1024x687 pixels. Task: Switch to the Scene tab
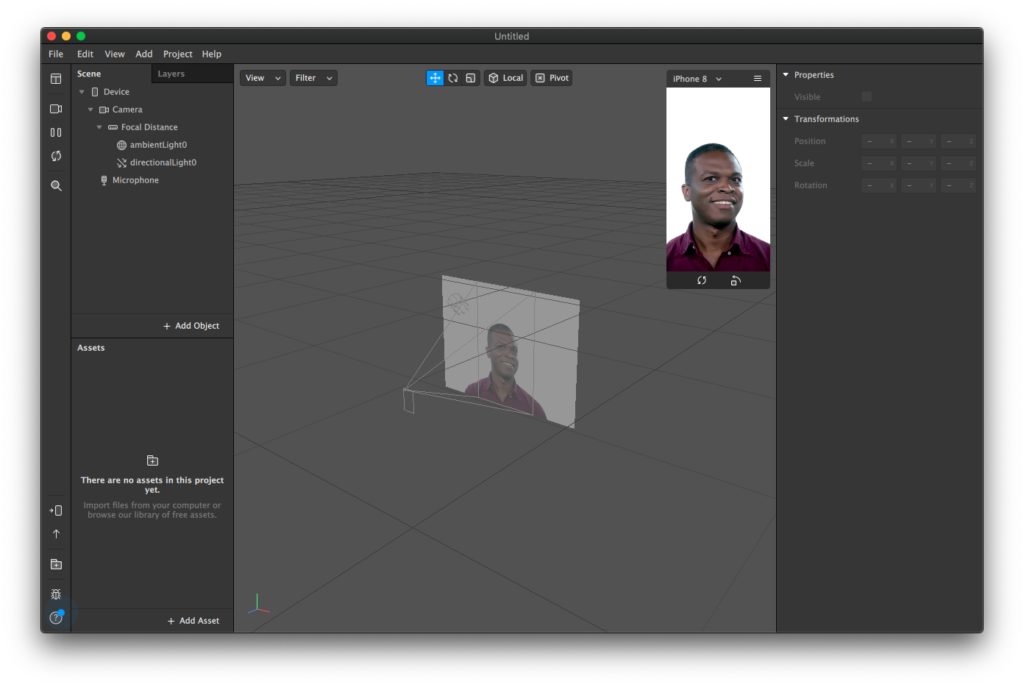89,74
